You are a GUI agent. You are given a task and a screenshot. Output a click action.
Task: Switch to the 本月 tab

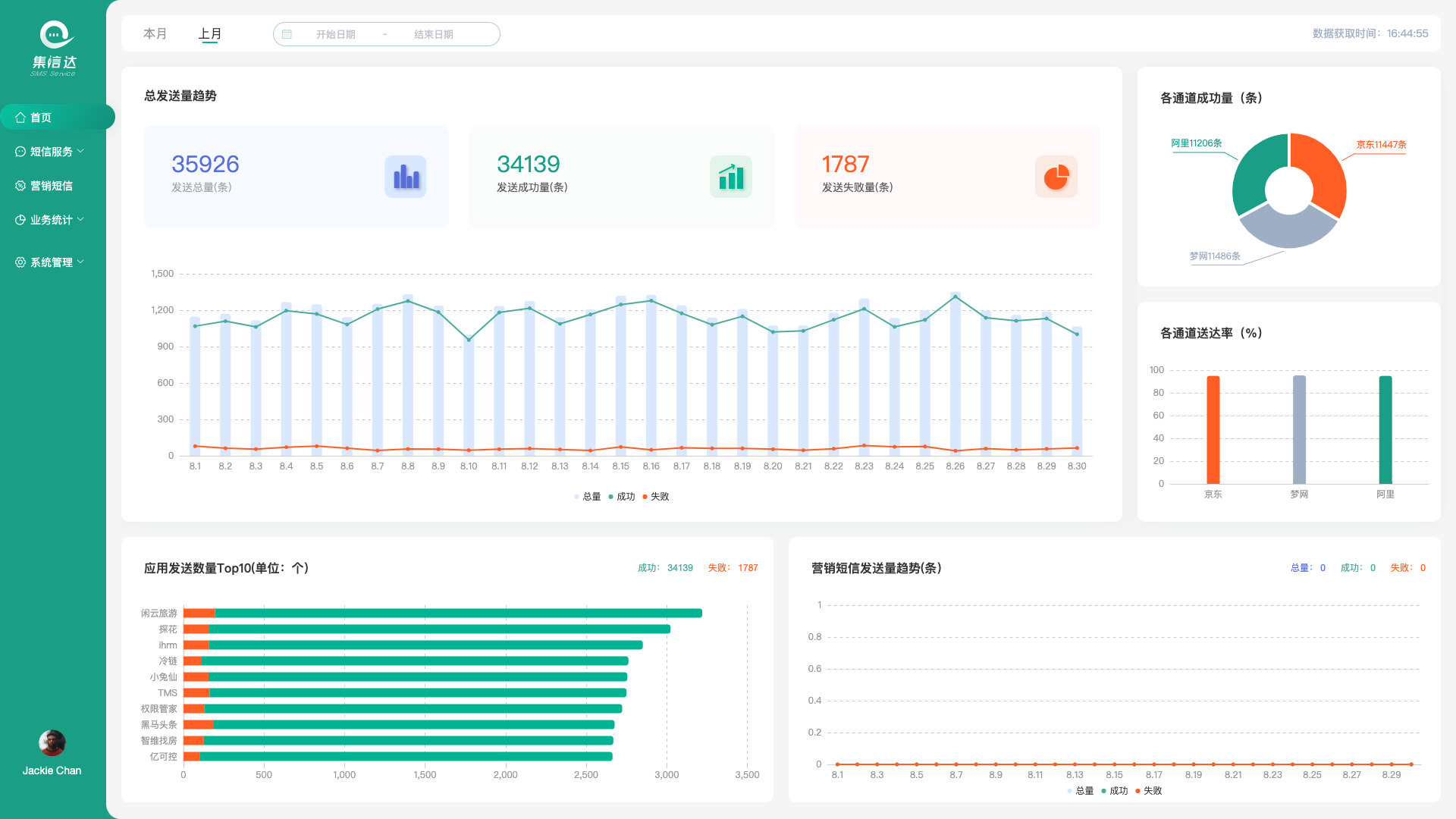point(155,34)
